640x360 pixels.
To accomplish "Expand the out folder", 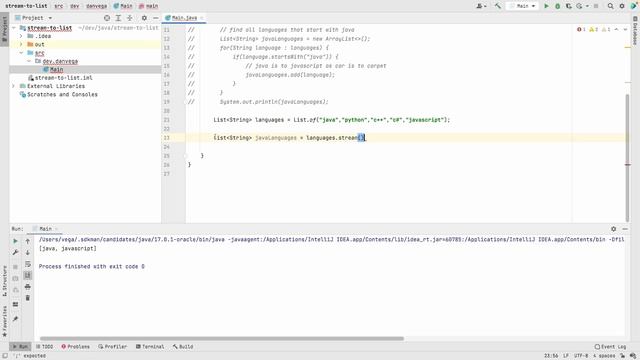I will point(21,44).
